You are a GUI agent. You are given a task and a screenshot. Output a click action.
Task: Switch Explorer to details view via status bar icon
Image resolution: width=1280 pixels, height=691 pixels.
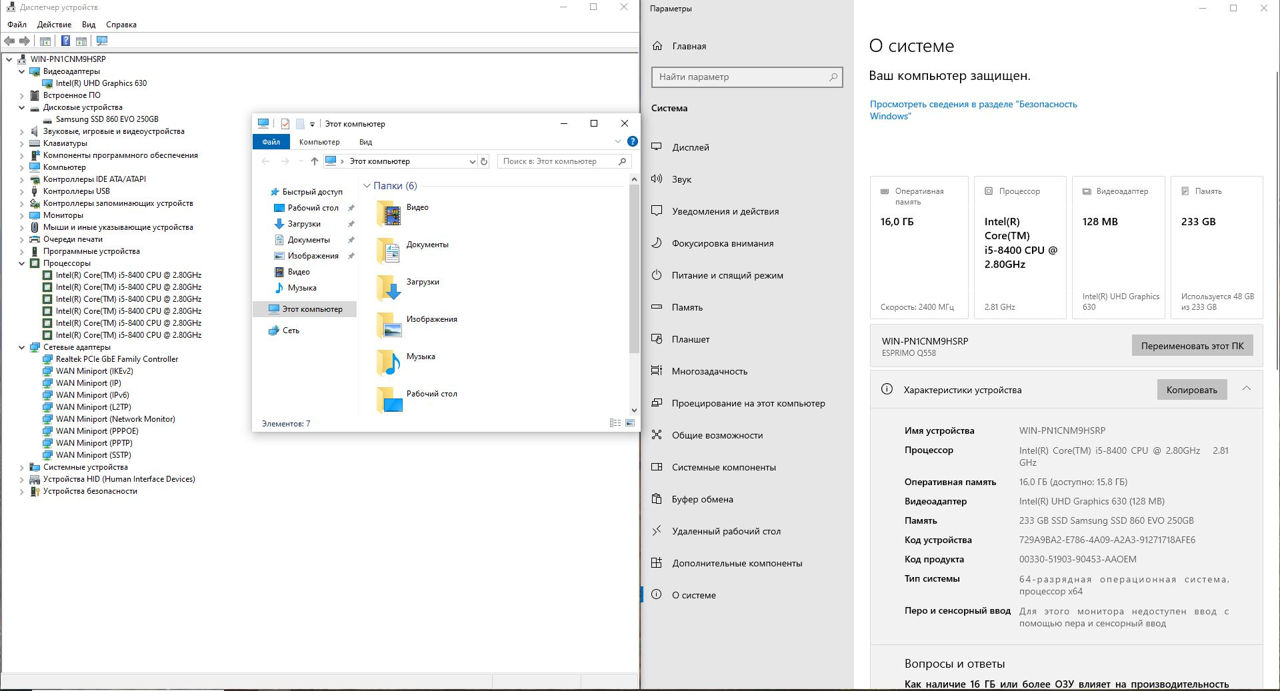tap(615, 424)
